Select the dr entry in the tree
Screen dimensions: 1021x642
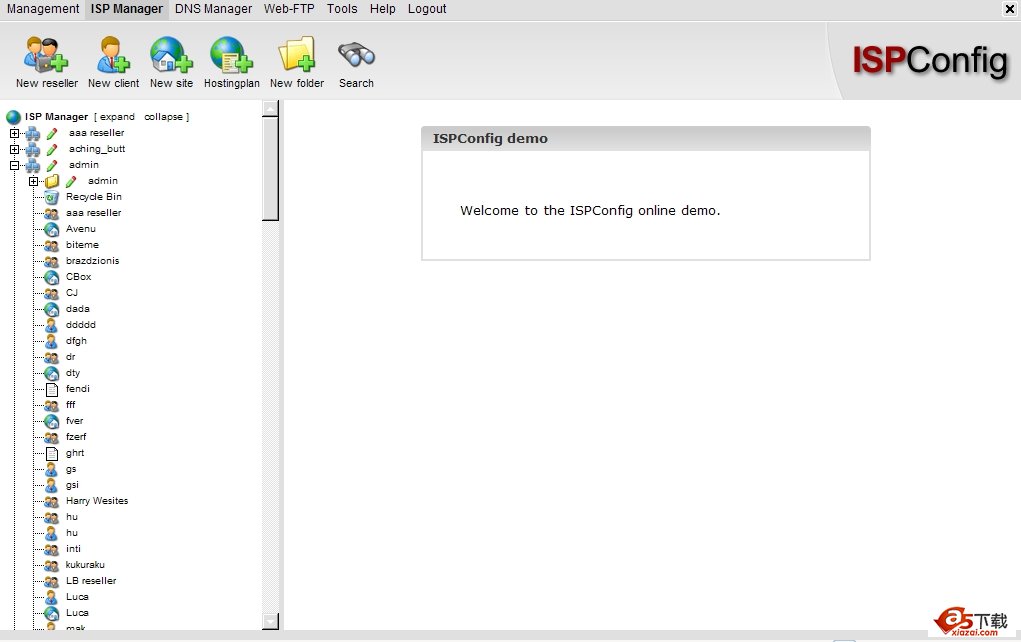coord(71,357)
